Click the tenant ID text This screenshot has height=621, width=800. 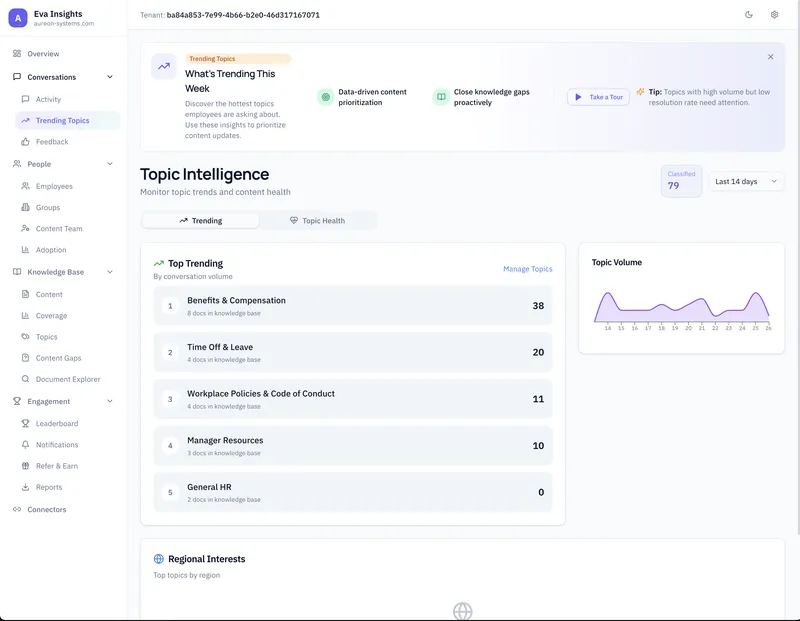[243, 15]
